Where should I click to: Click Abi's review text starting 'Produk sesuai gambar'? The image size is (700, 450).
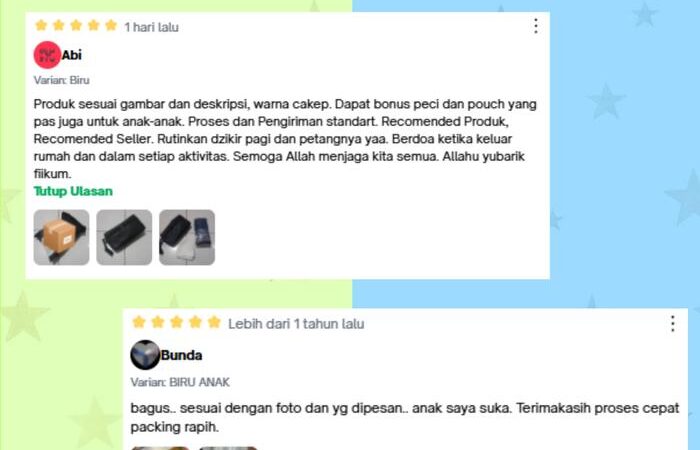pos(286,139)
